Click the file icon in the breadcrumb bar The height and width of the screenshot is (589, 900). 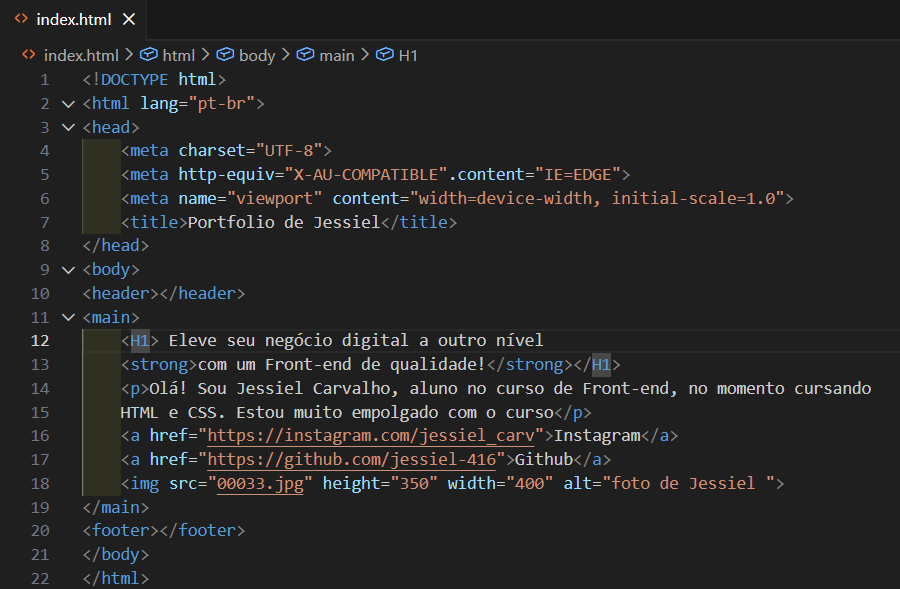point(29,55)
